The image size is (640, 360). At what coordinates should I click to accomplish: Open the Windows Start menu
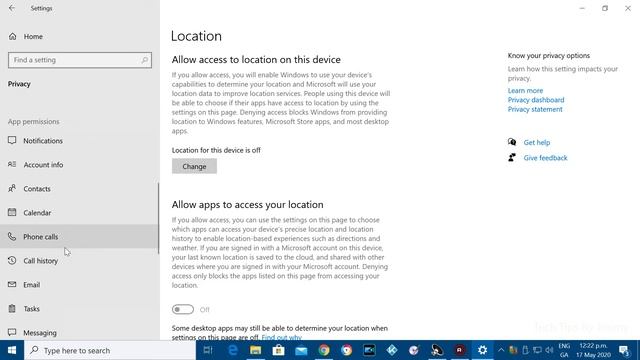12,350
